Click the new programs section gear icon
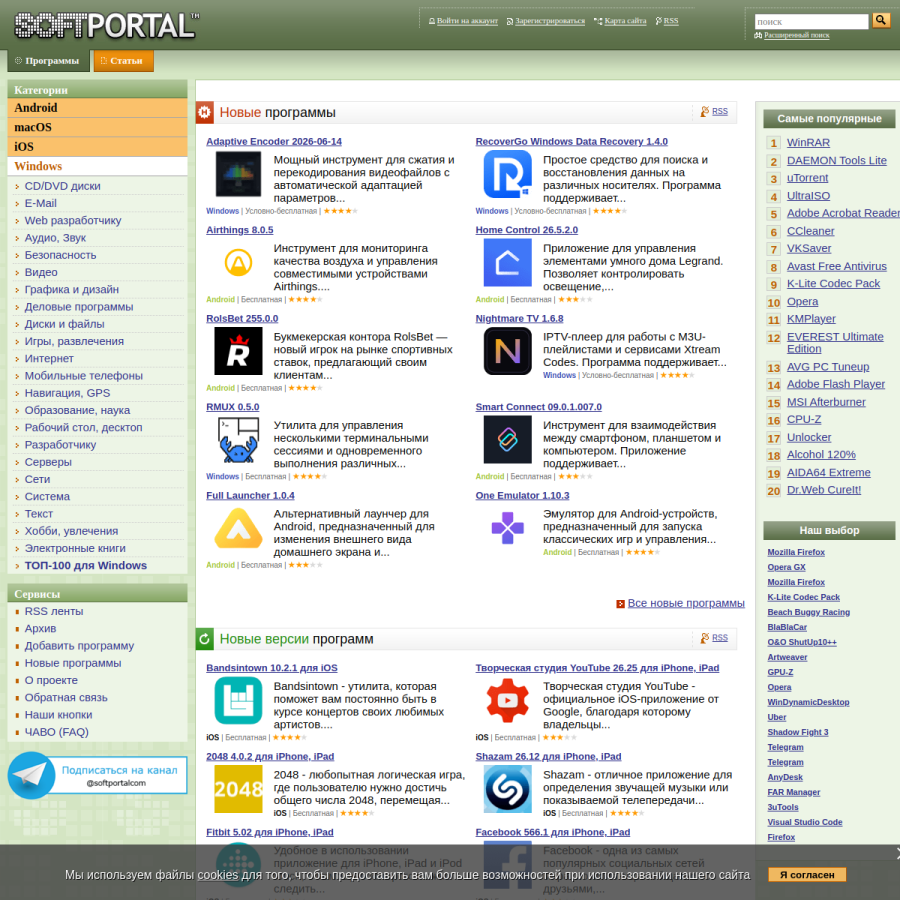This screenshot has width=900, height=900. pyautogui.click(x=204, y=112)
